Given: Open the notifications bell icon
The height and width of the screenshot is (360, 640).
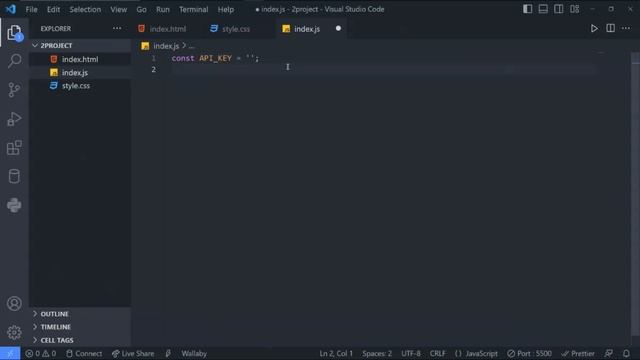Looking at the screenshot, I should point(626,353).
